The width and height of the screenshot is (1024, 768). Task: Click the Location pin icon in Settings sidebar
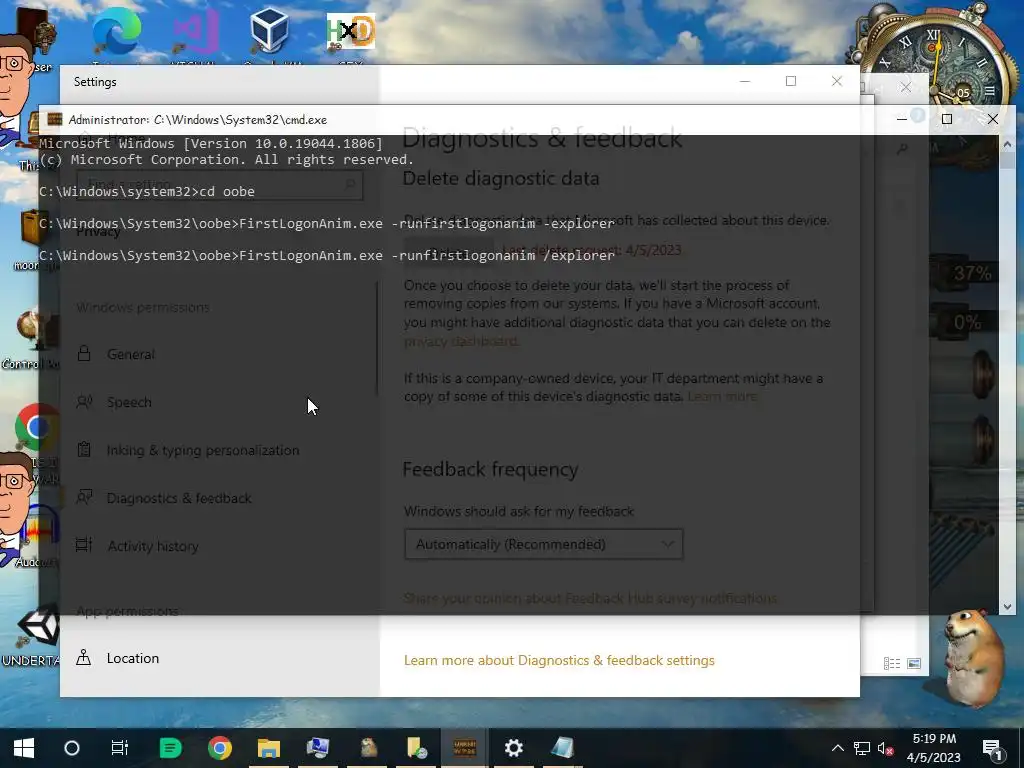point(84,658)
